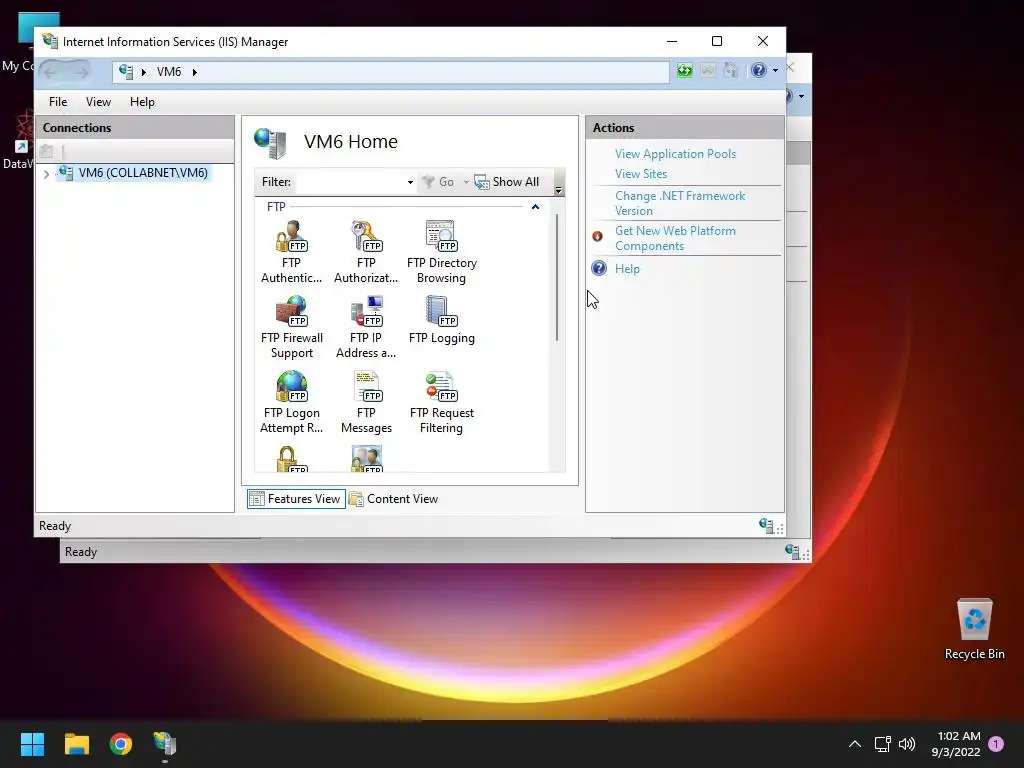This screenshot has width=1024, height=768.
Task: Click Change .NET Framework Version link
Action: pyautogui.click(x=680, y=203)
